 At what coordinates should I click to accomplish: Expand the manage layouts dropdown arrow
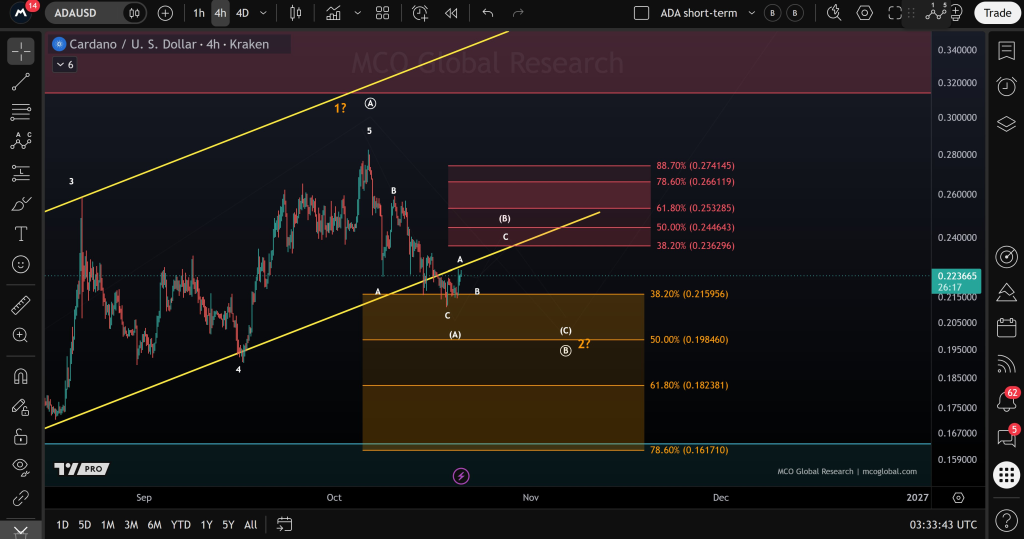click(752, 13)
